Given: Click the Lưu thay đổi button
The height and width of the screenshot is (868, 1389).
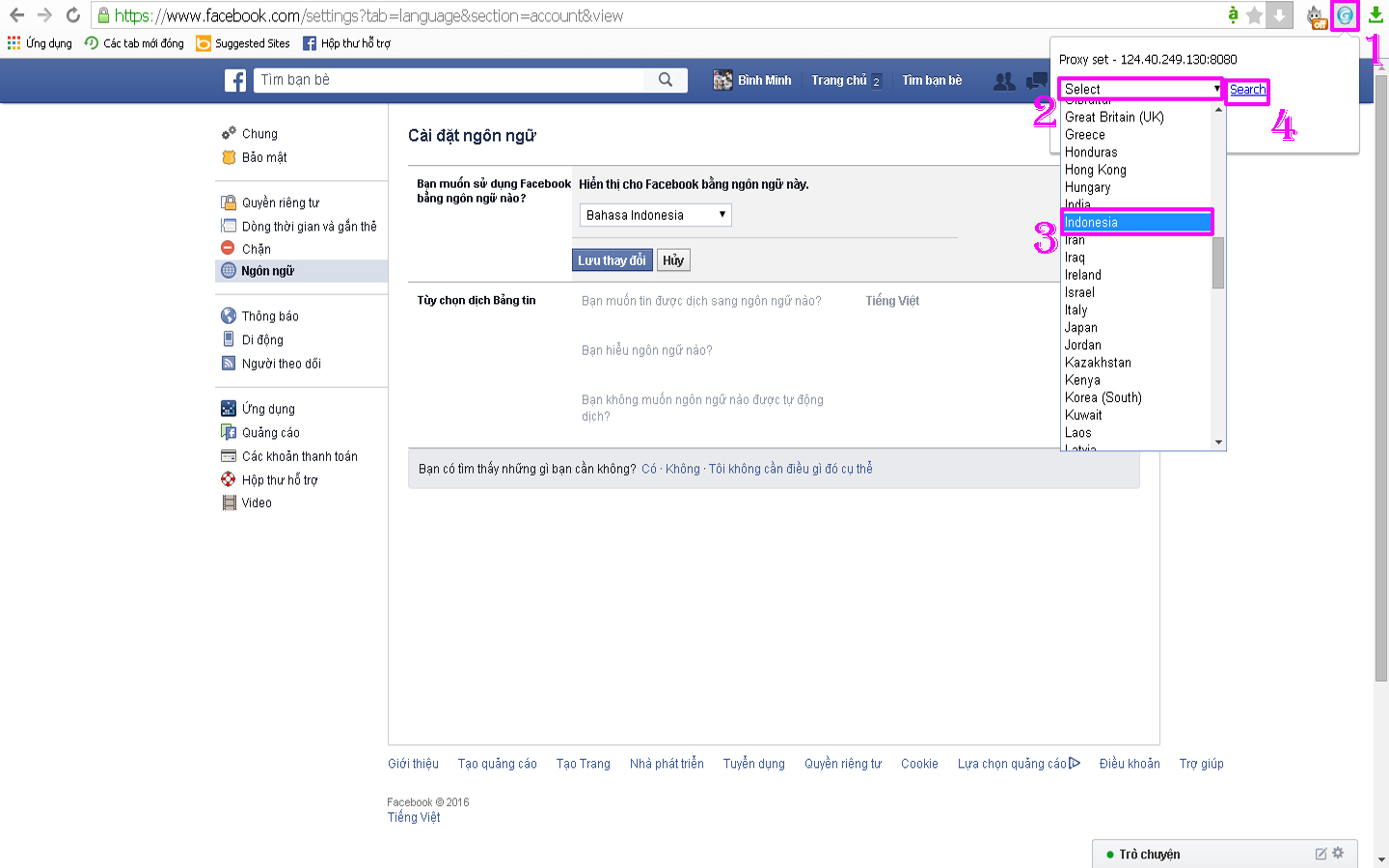Looking at the screenshot, I should 613,260.
